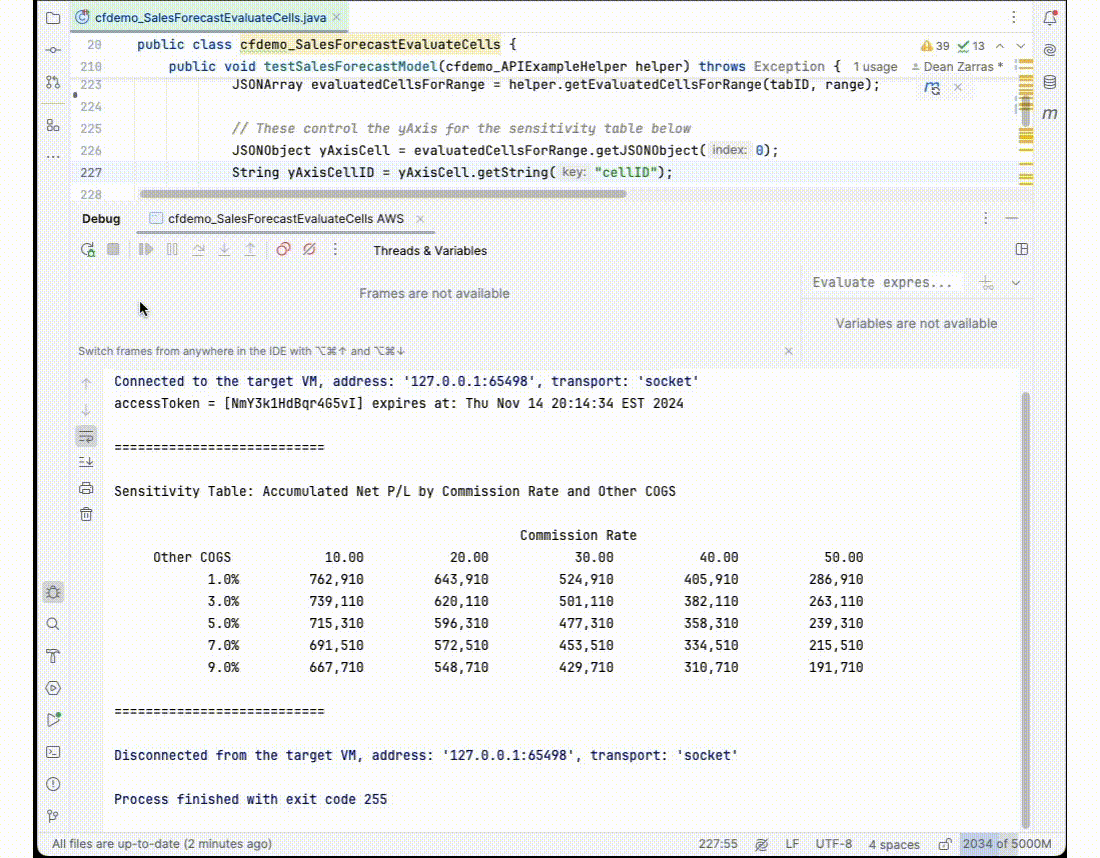Click Resume Program in debug toolbar

pos(146,250)
